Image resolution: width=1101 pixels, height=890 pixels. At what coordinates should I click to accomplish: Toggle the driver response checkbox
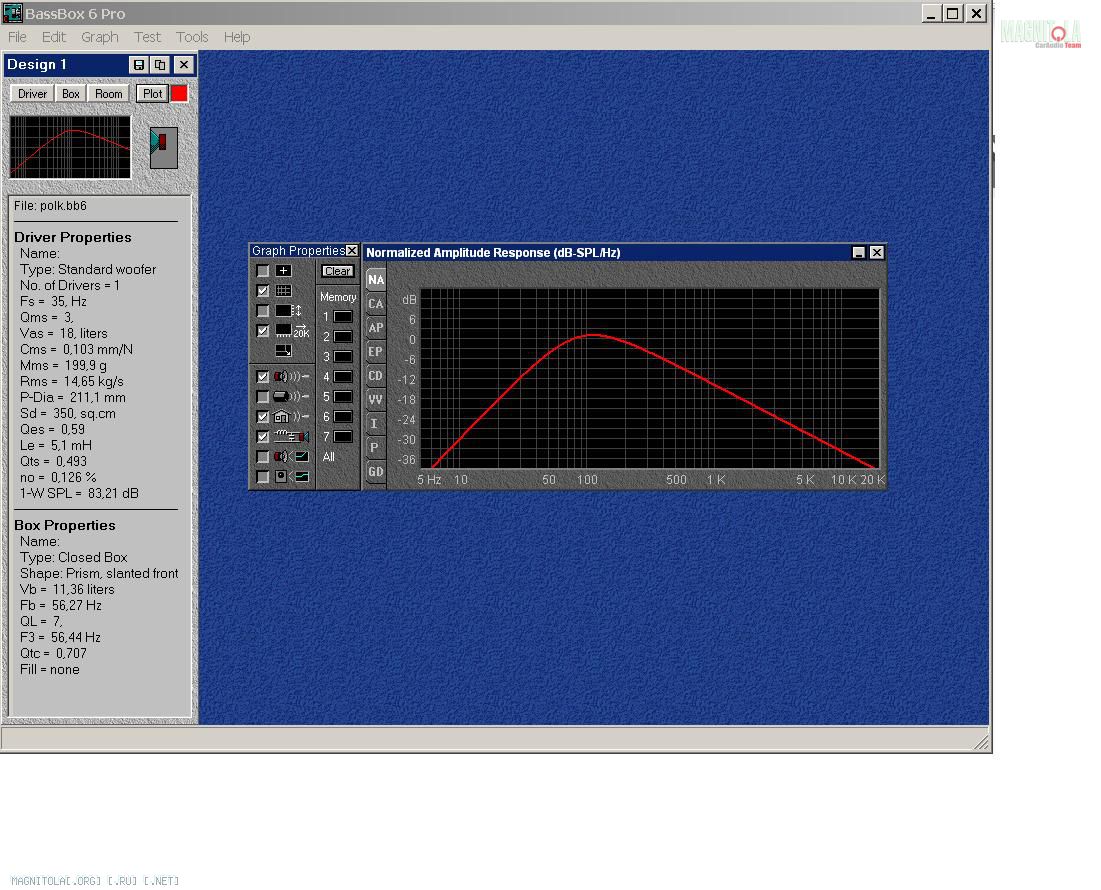263,377
